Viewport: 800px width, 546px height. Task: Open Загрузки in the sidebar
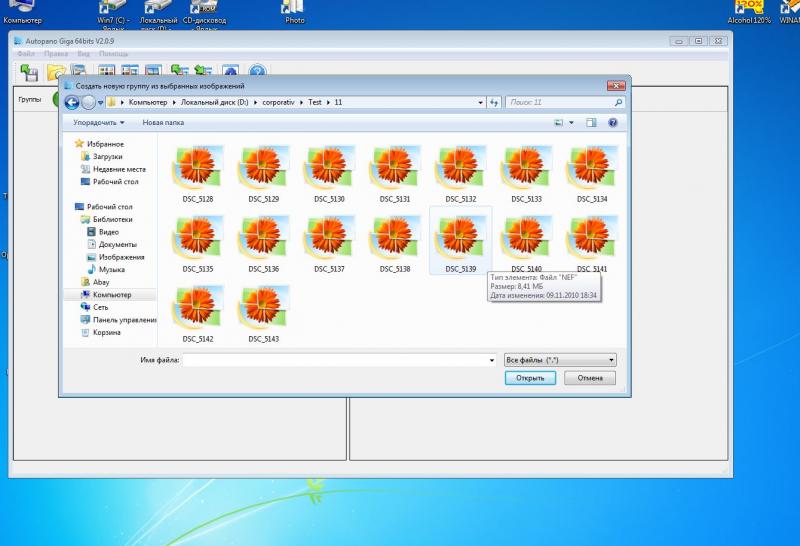coord(102,157)
